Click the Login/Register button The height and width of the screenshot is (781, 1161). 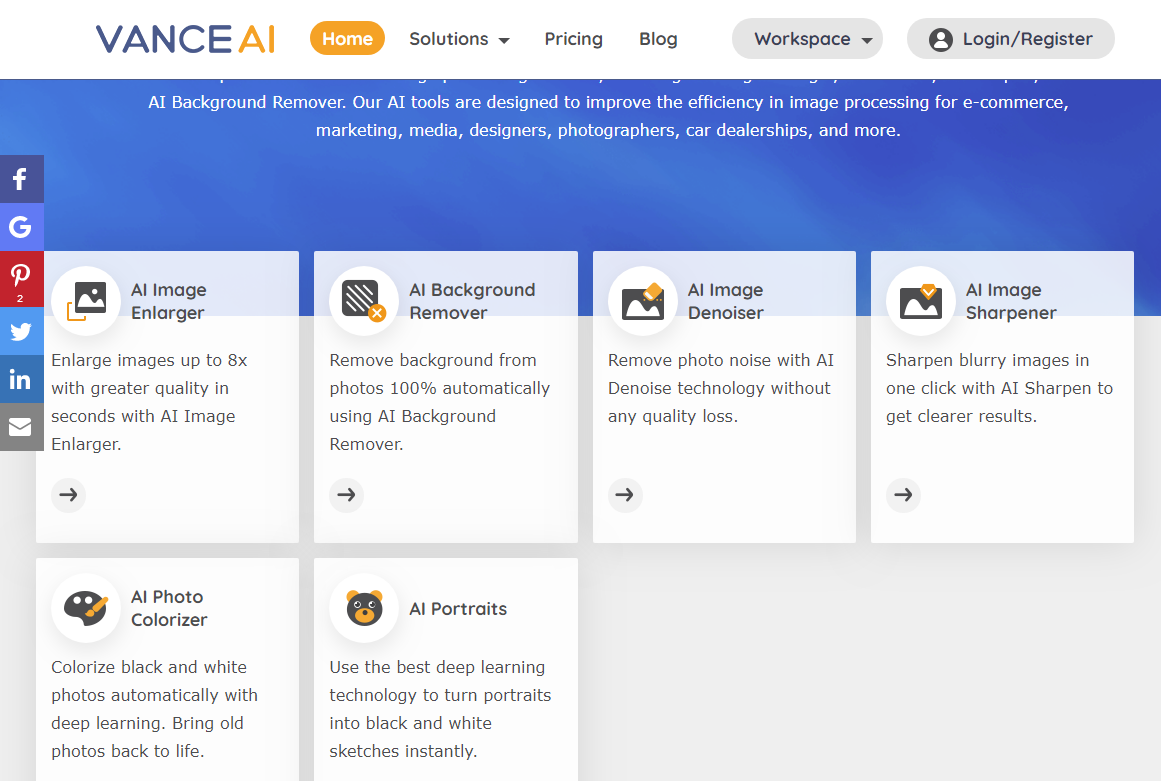pos(1011,38)
